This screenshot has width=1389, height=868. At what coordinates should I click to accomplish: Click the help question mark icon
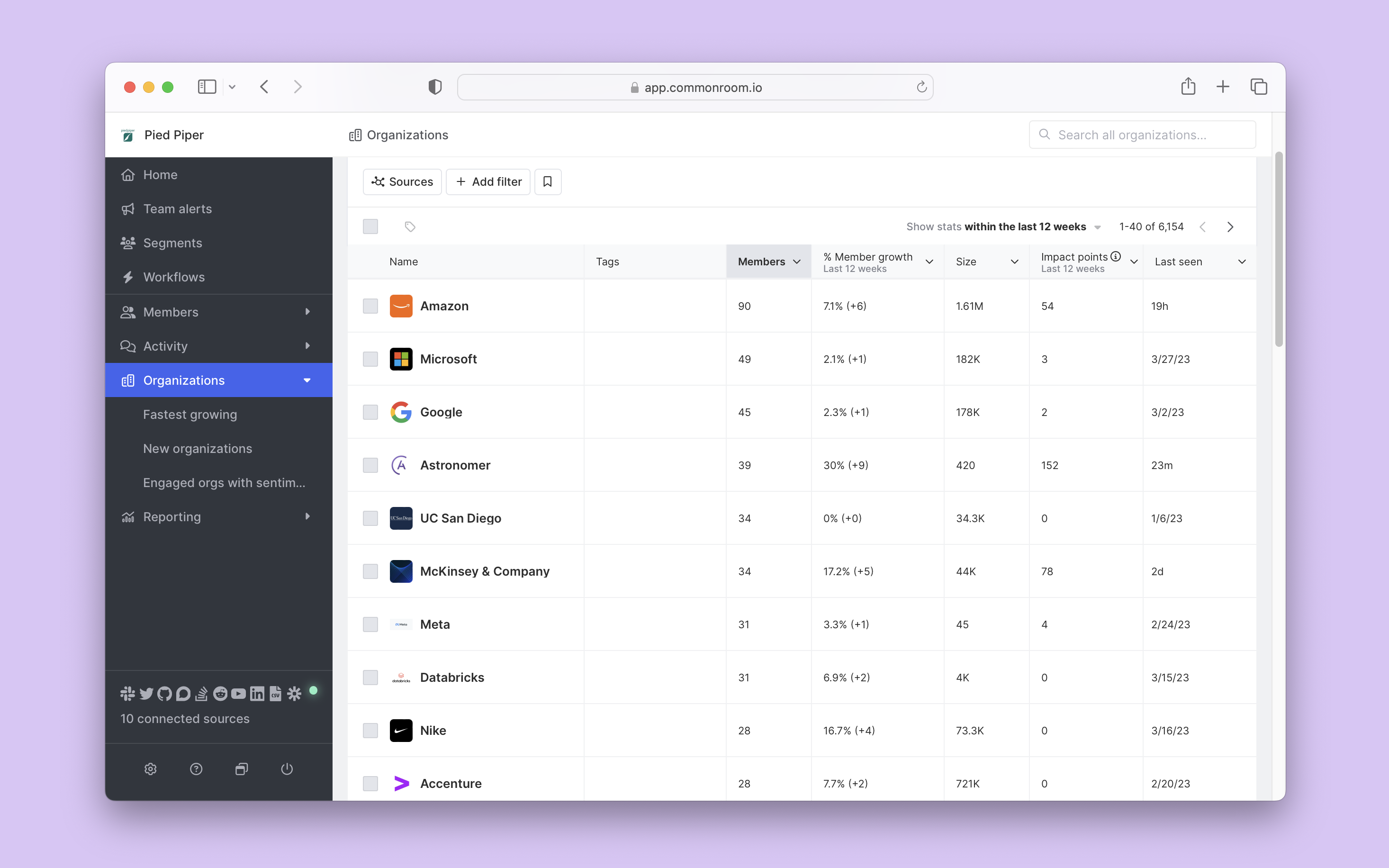click(196, 769)
